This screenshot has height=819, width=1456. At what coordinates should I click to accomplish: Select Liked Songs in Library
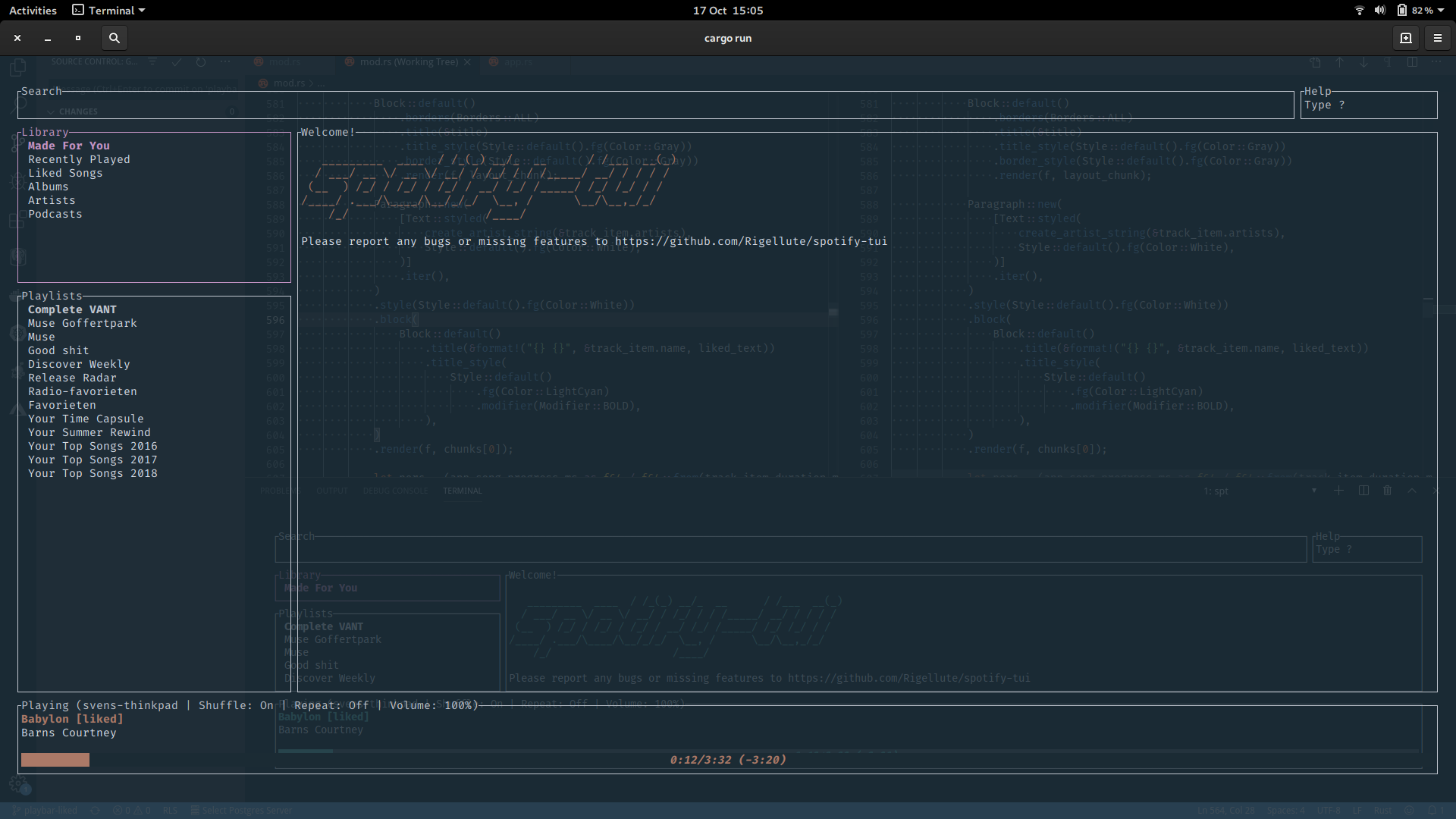[65, 173]
